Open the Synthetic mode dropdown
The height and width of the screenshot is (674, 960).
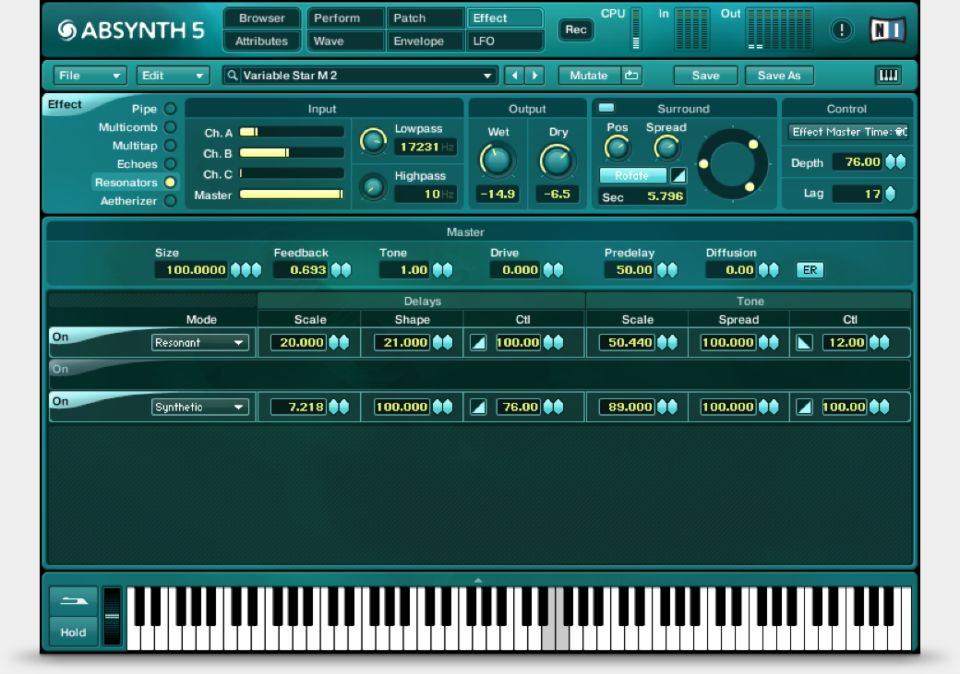point(201,407)
